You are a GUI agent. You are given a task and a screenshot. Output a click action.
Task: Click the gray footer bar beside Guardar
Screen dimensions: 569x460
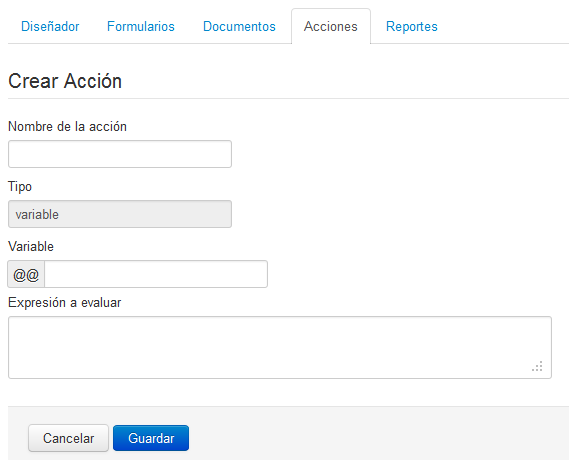377,434
